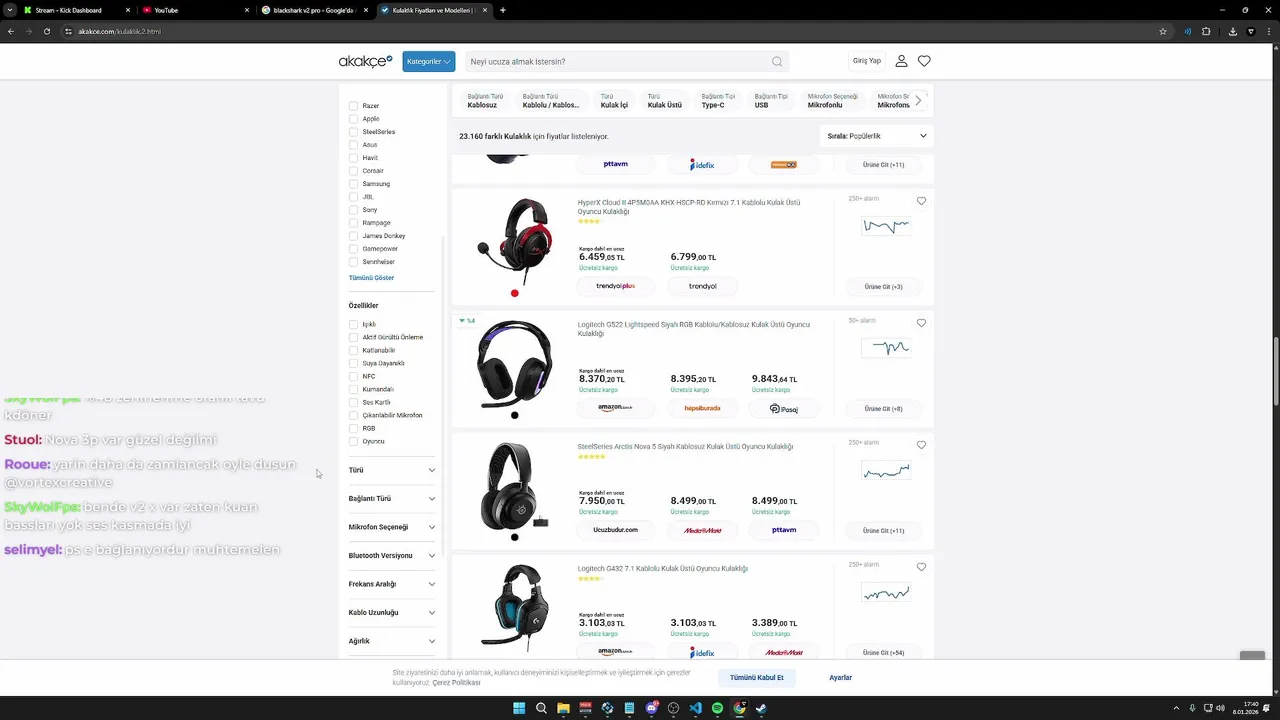
Task: Click the akakçe logo
Action: [365, 61]
